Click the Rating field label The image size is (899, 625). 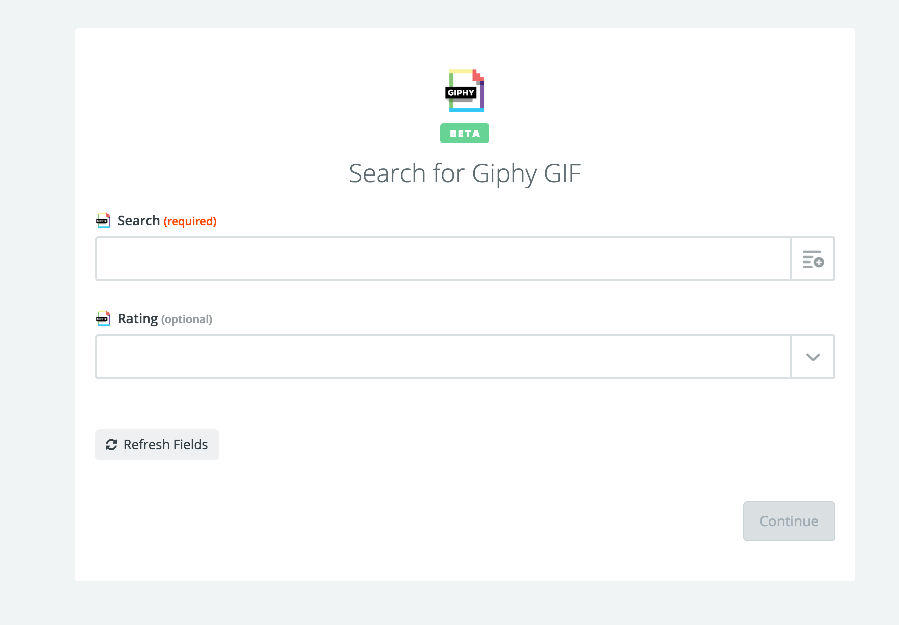[x=138, y=319]
